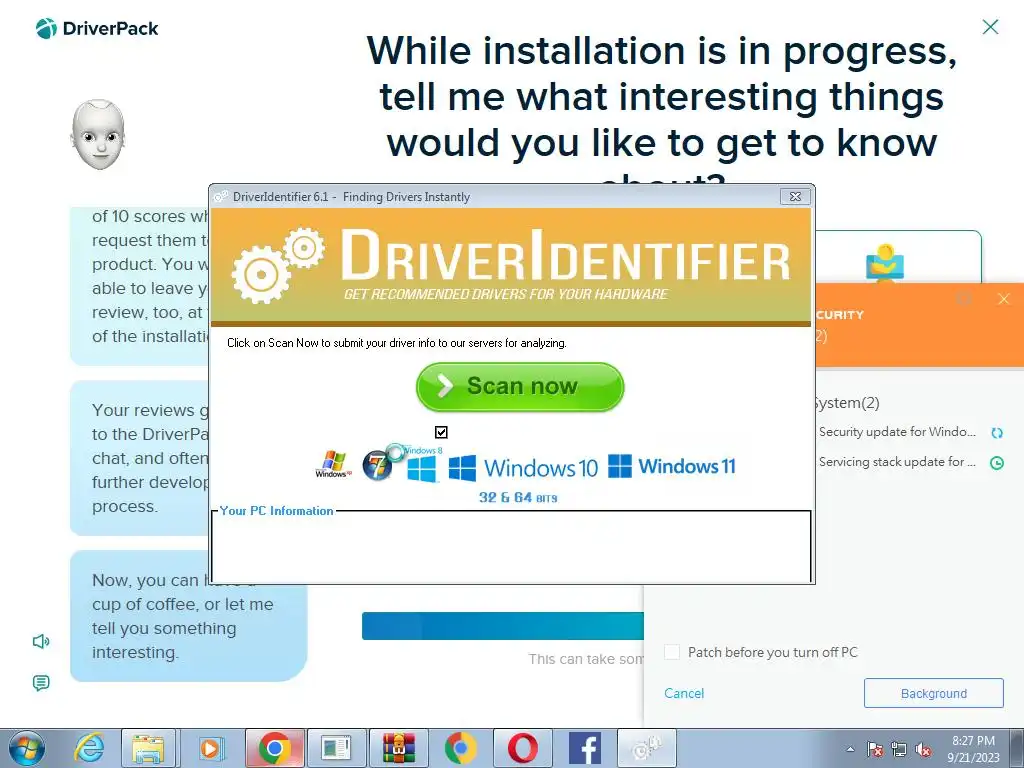The width and height of the screenshot is (1024, 768).
Task: Mute the DriverPack assistant sound via speaker icon
Action: pyautogui.click(x=41, y=641)
